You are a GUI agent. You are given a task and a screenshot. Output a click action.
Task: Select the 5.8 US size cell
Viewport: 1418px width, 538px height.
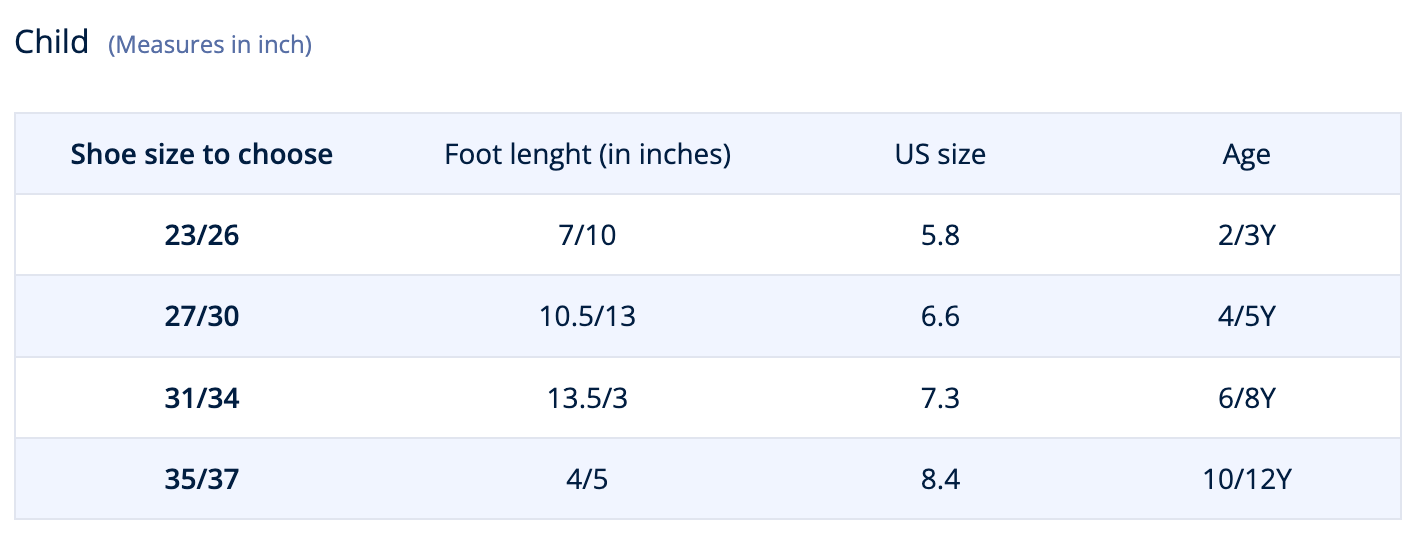940,235
